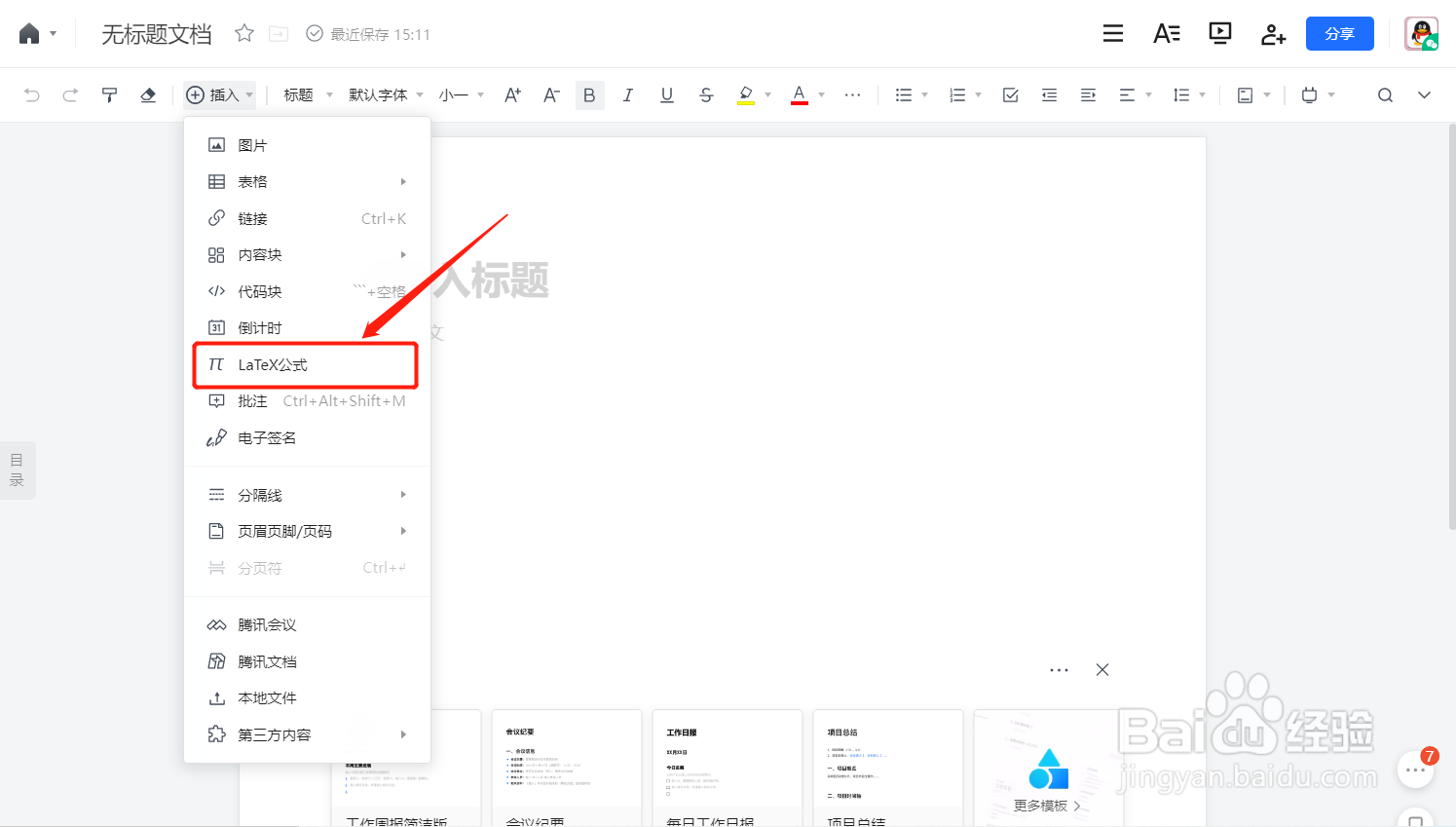Choose 链接 link menu item

click(307, 218)
